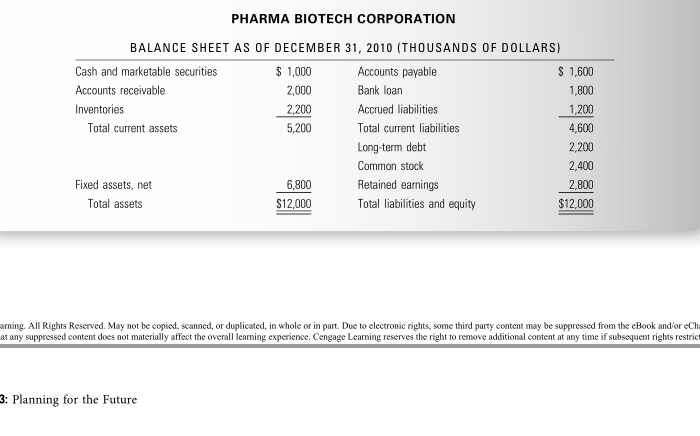Select the 5,200 total current assets value
This screenshot has height=436, width=700.
point(299,129)
